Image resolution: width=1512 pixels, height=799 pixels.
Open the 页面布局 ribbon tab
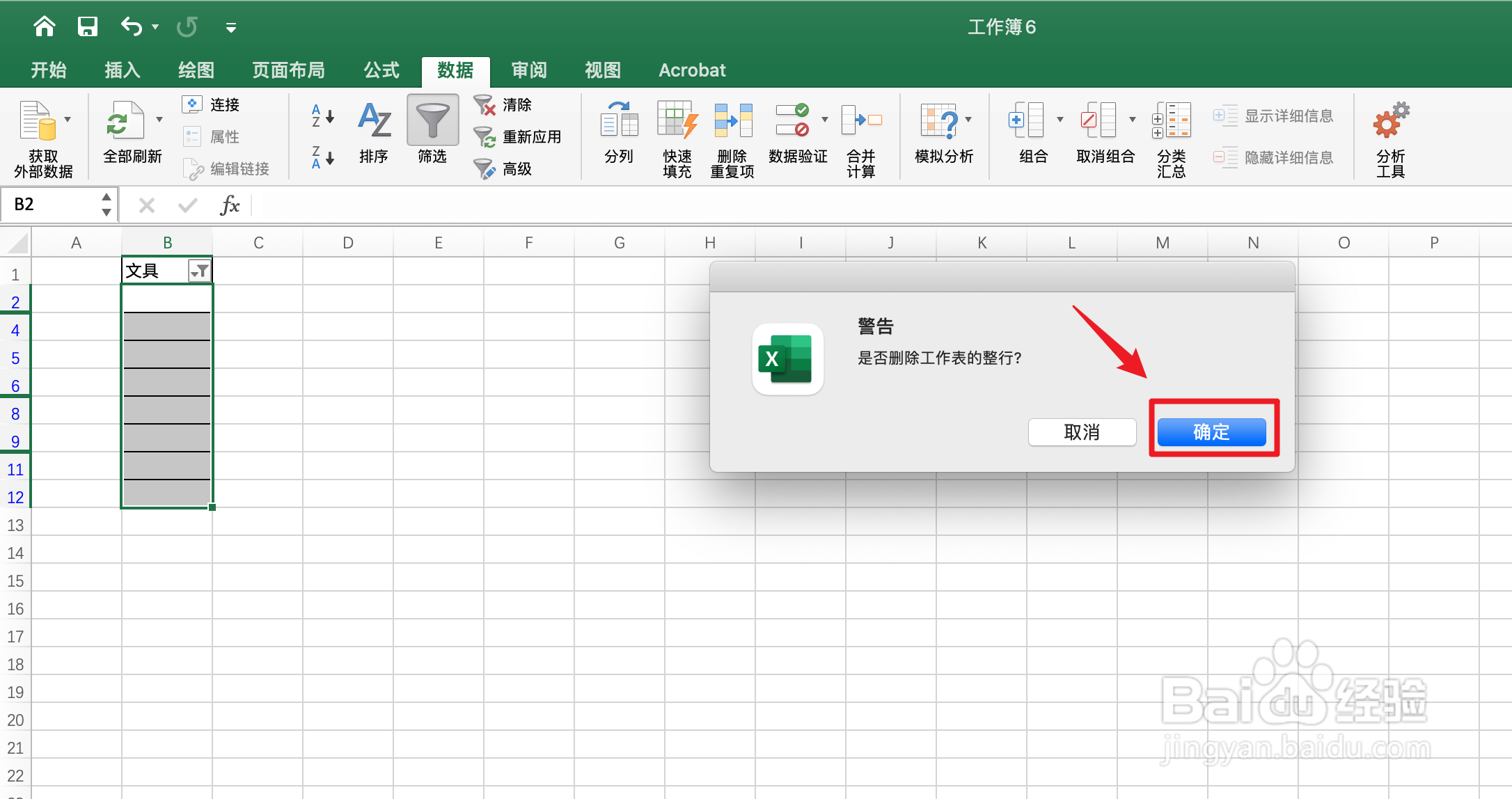click(x=288, y=70)
